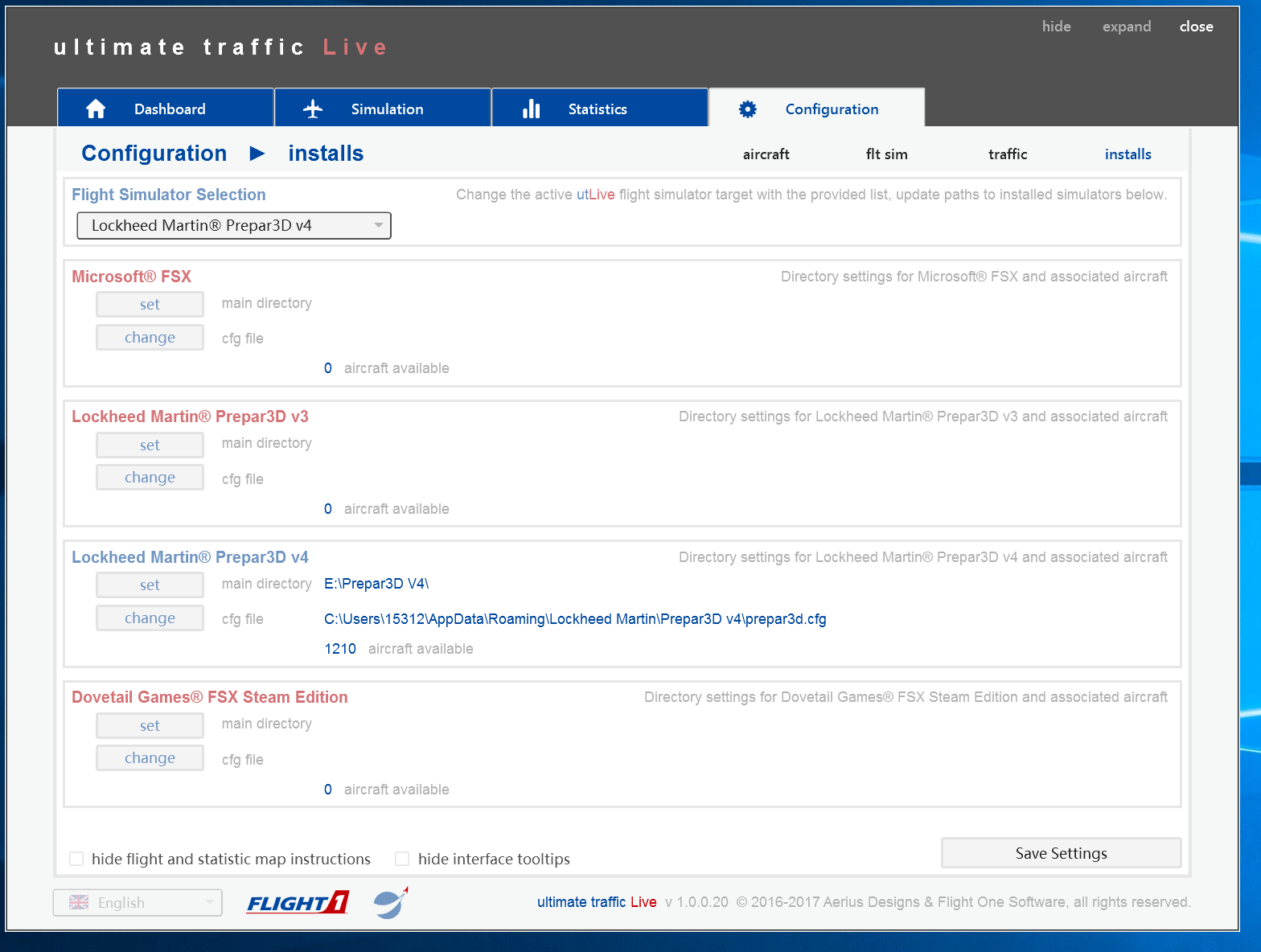Screen dimensions: 1261x952
Task: Click change for Microsoft FSX cfg file
Action: [150, 338]
